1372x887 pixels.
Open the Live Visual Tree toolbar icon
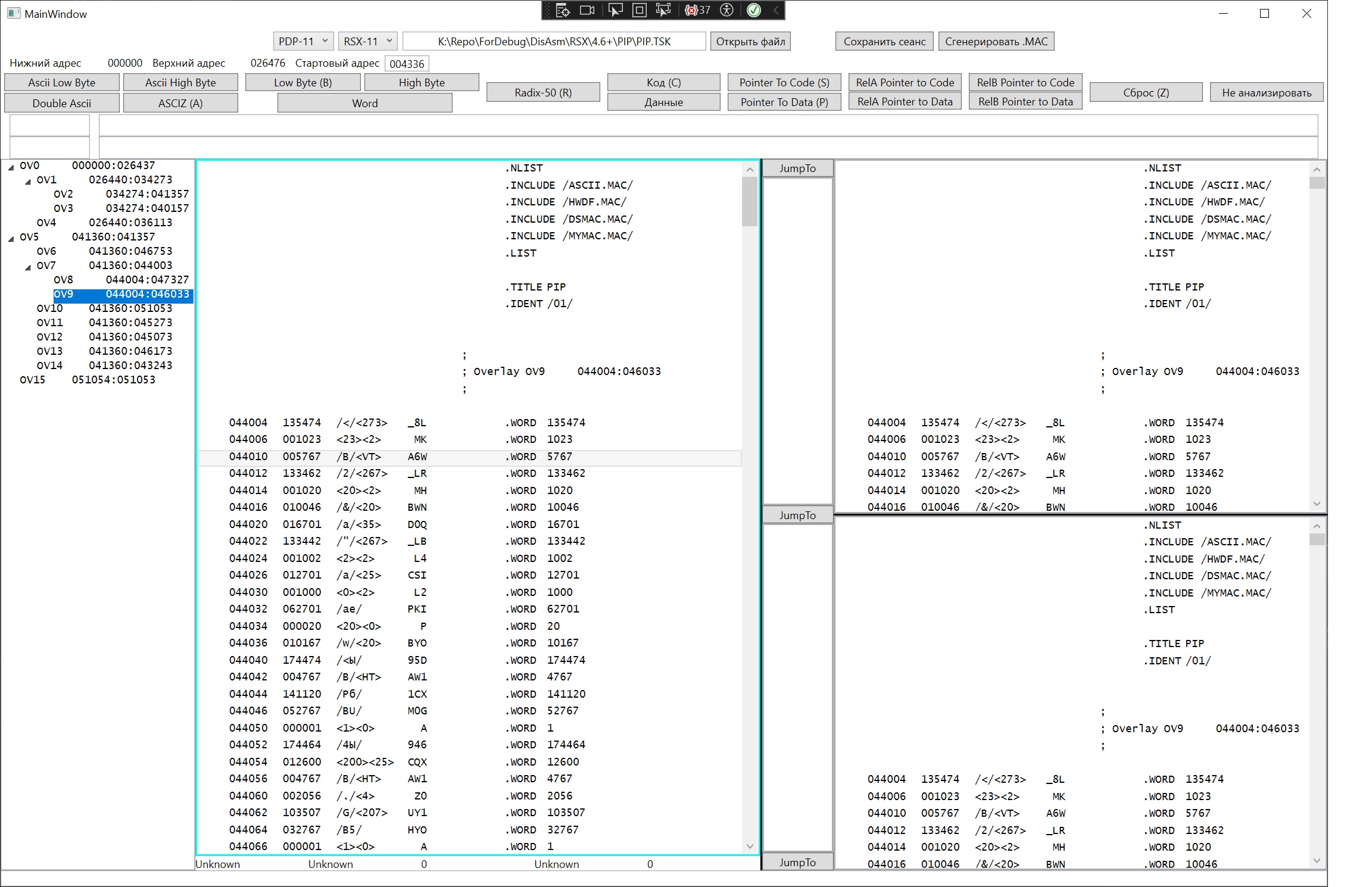(563, 10)
